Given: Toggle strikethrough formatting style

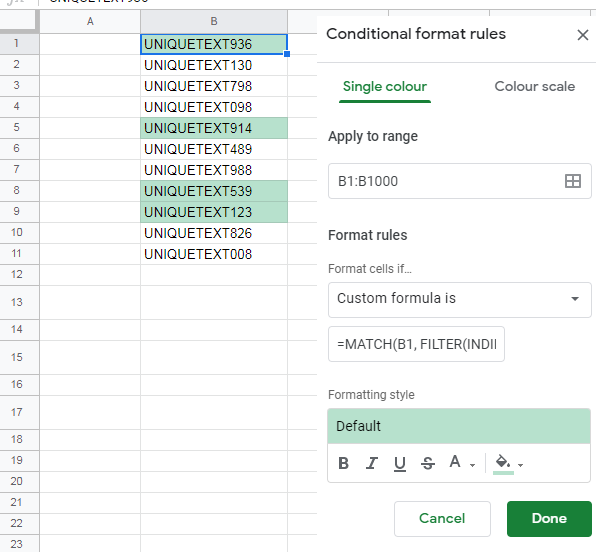Looking at the screenshot, I should tap(428, 463).
